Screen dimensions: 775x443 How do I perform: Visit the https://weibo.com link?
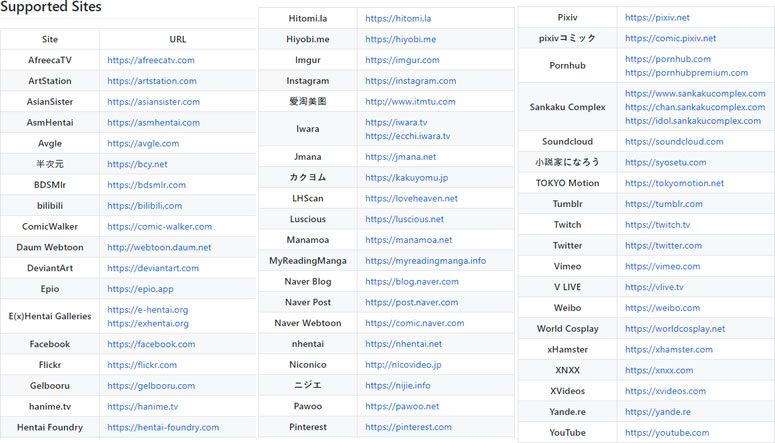[662, 307]
